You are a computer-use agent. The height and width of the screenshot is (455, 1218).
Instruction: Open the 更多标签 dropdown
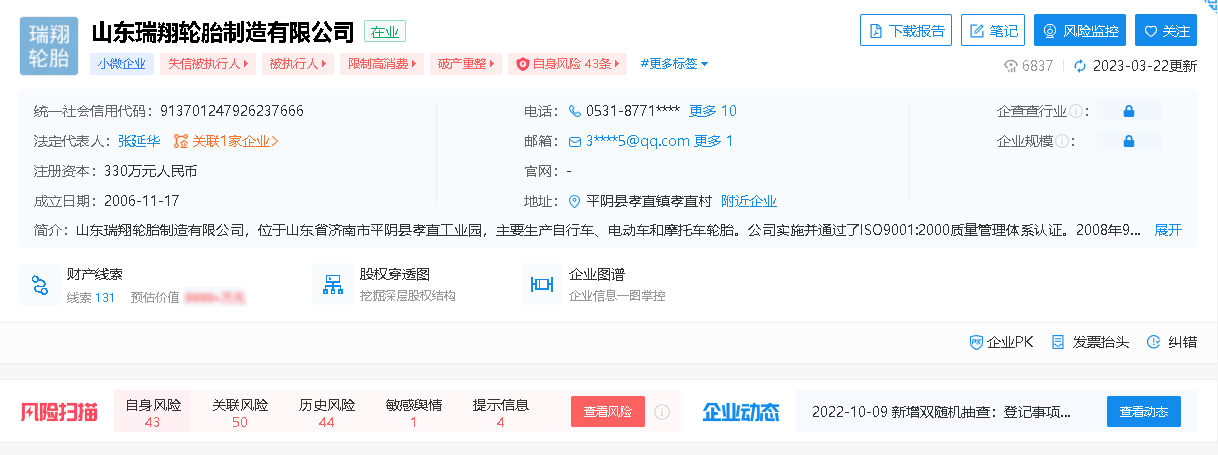pos(674,64)
